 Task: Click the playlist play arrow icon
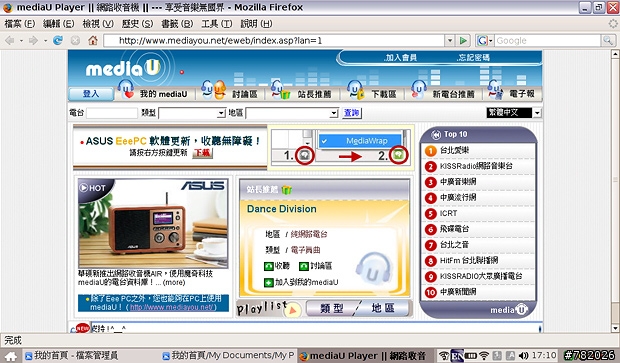293,310
